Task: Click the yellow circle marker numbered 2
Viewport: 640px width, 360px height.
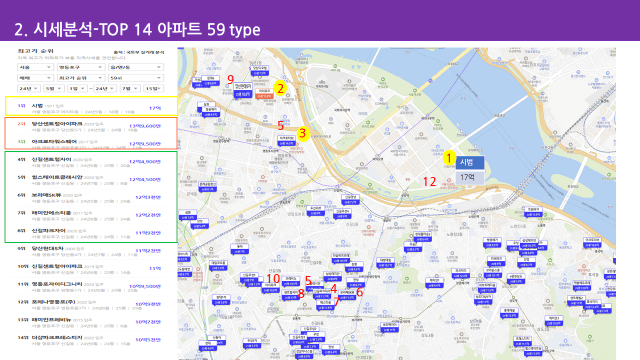Action: pos(280,88)
